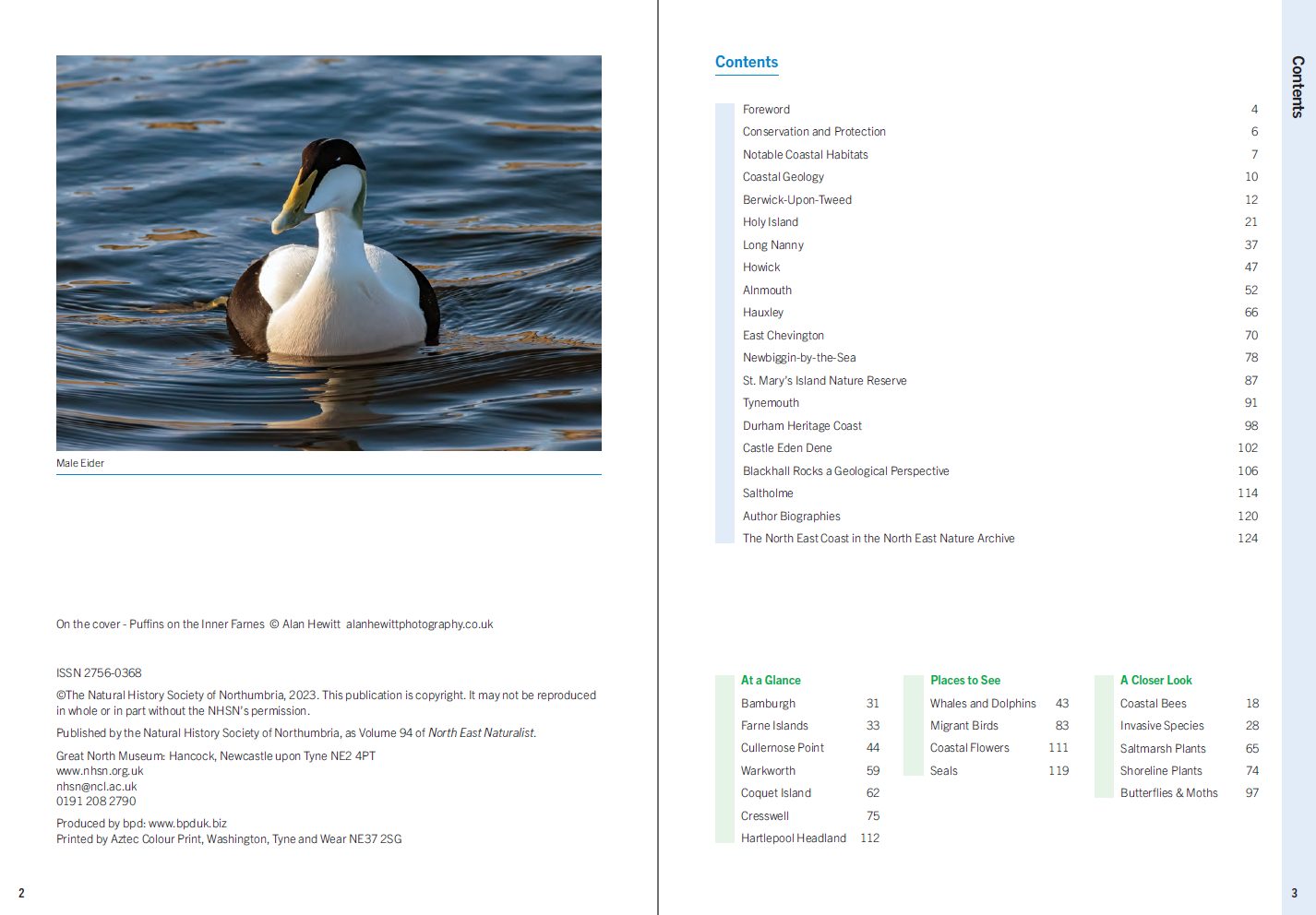Open Hartlepool Headland entry

794,838
